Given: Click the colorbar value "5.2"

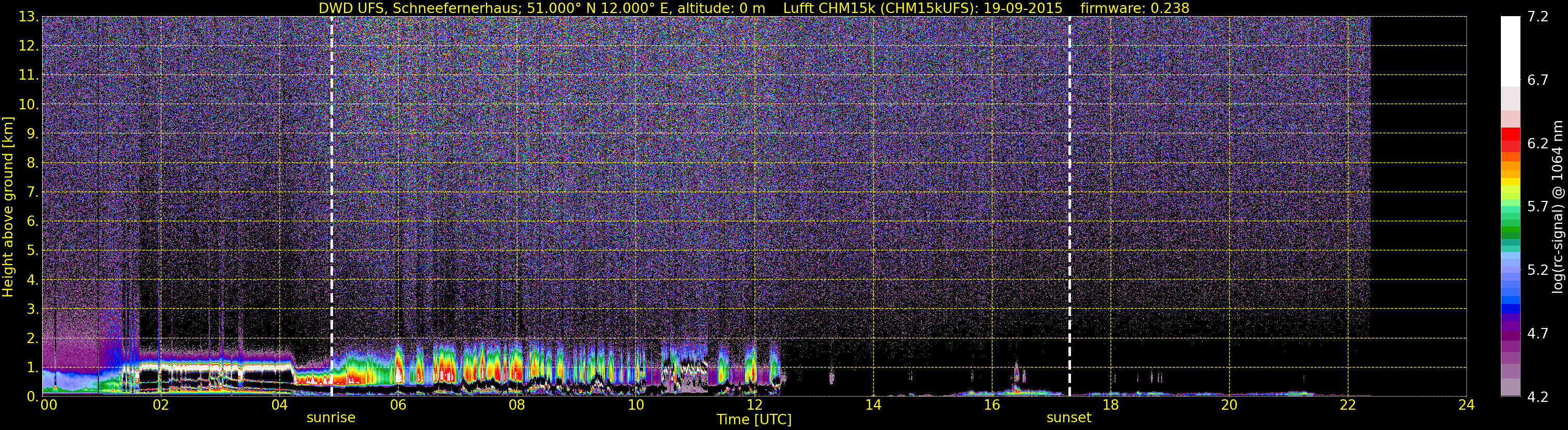Looking at the screenshot, I should (x=1538, y=270).
